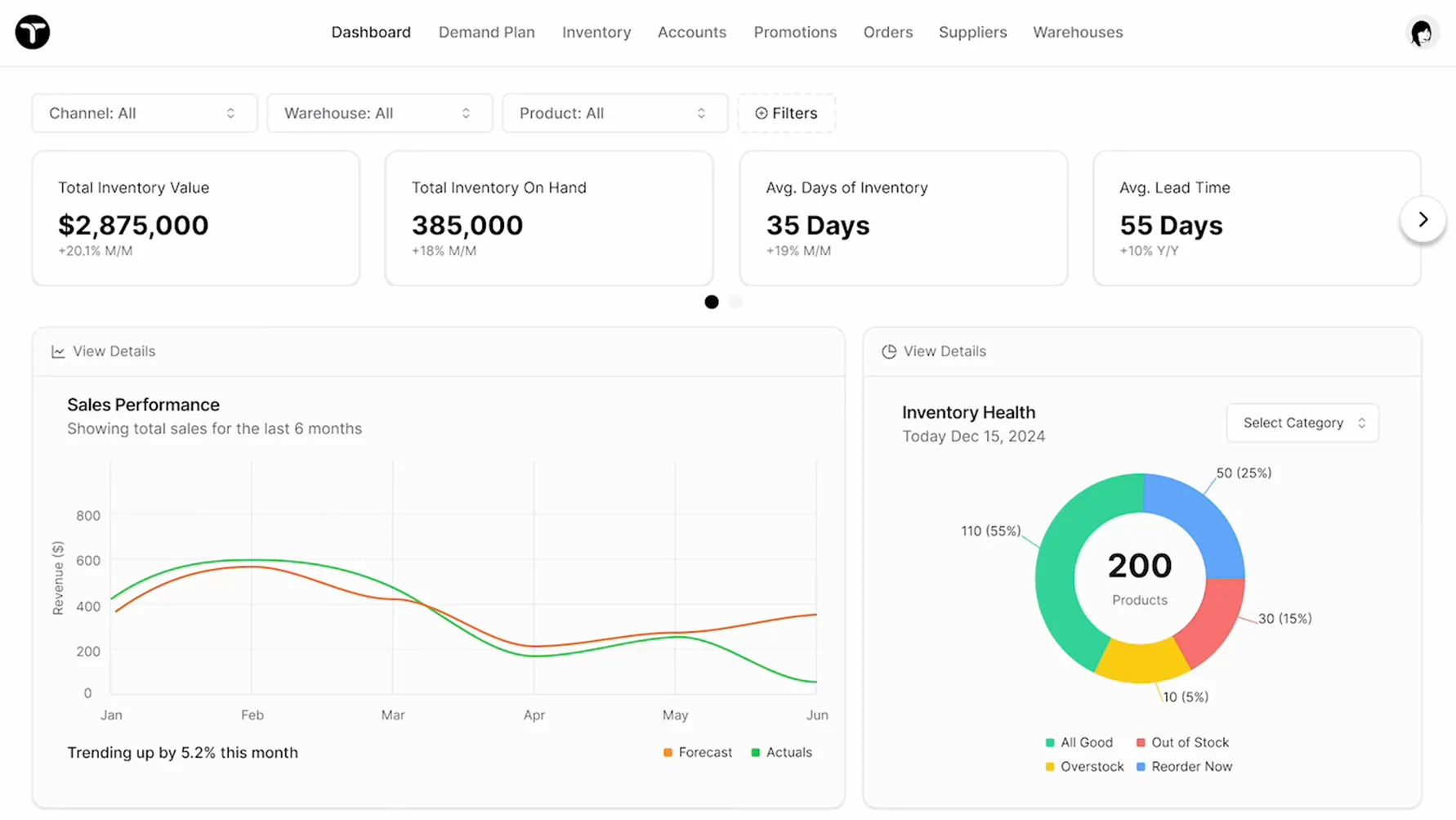Image resolution: width=1456 pixels, height=820 pixels.
Task: Open the Channel: All dropdown
Action: 144,113
